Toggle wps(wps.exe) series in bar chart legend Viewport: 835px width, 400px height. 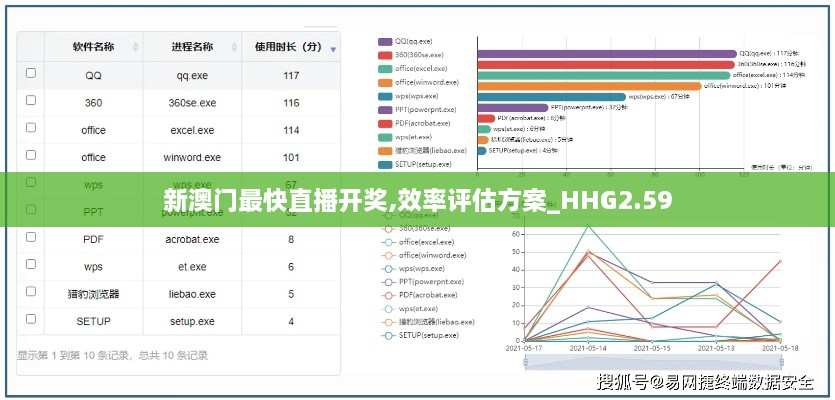click(x=408, y=96)
